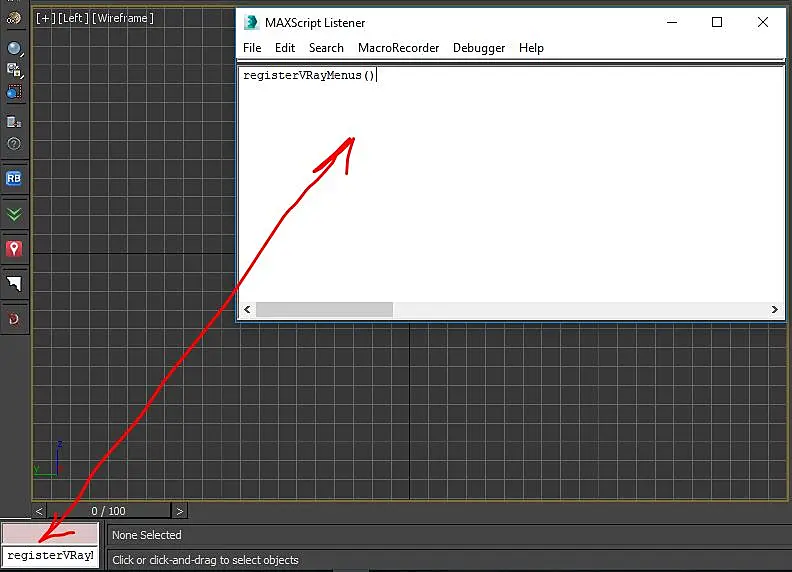Click the red swirl toolbar icon
792x572 pixels.
[x=14, y=319]
